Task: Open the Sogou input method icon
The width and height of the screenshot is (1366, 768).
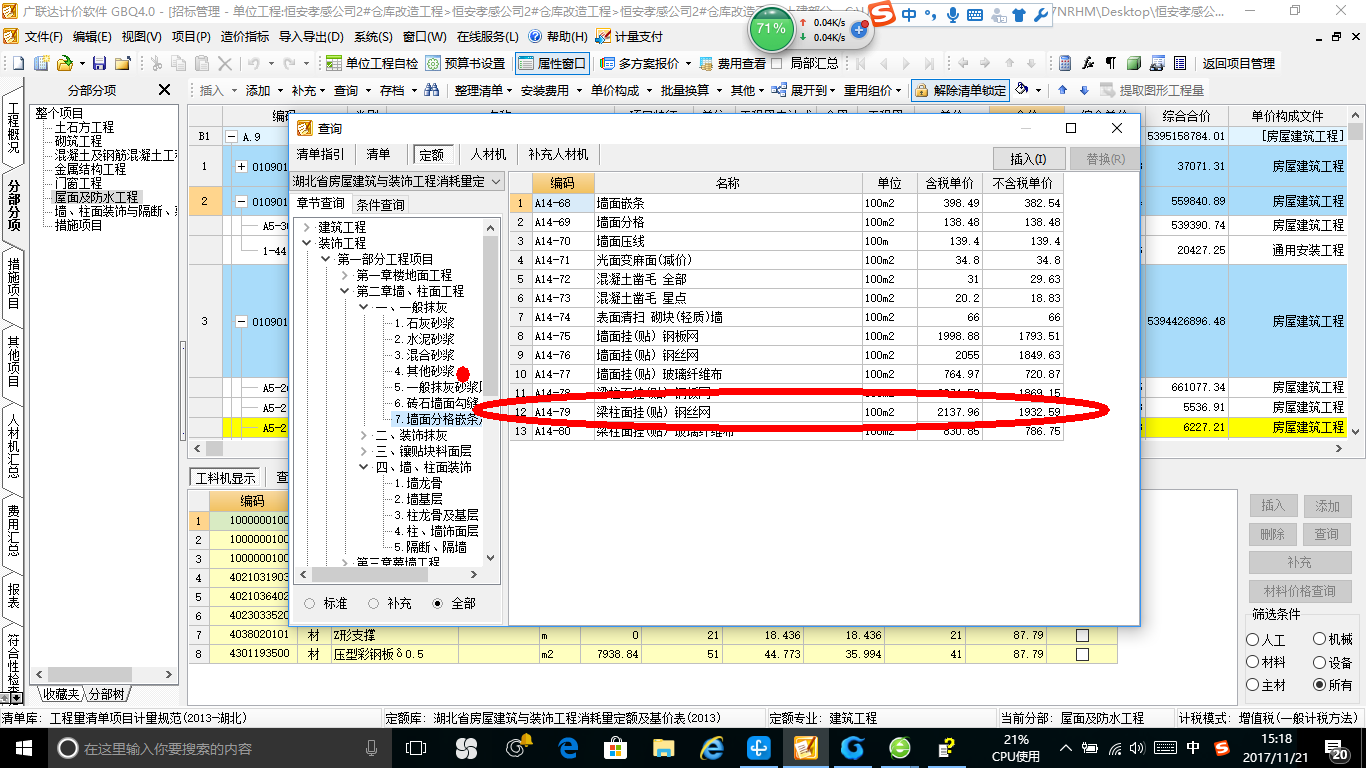Action: click(882, 14)
